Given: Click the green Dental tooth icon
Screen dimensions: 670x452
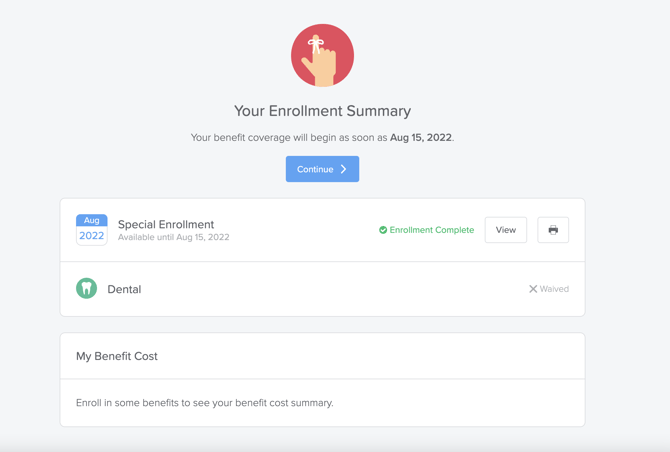Looking at the screenshot, I should [87, 289].
